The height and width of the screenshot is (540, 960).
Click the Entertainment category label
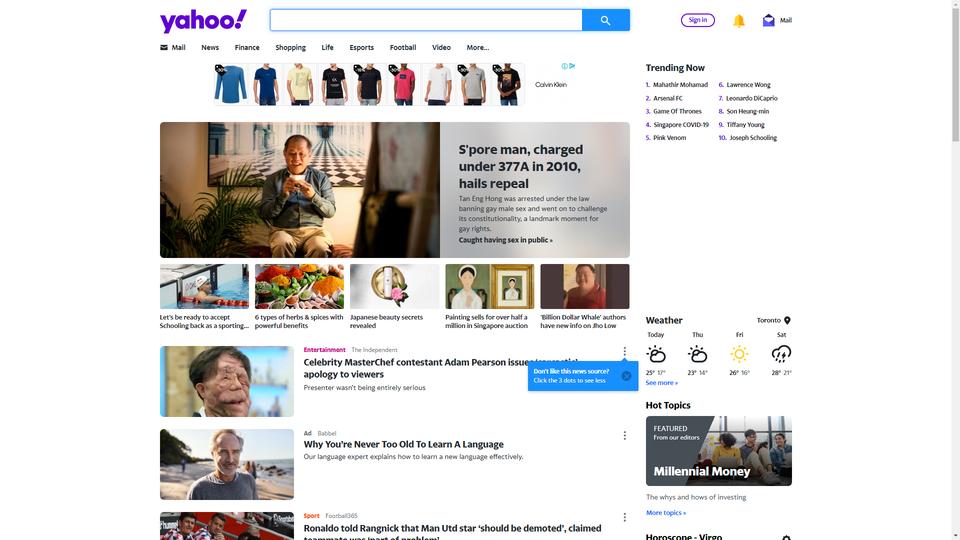coord(324,350)
